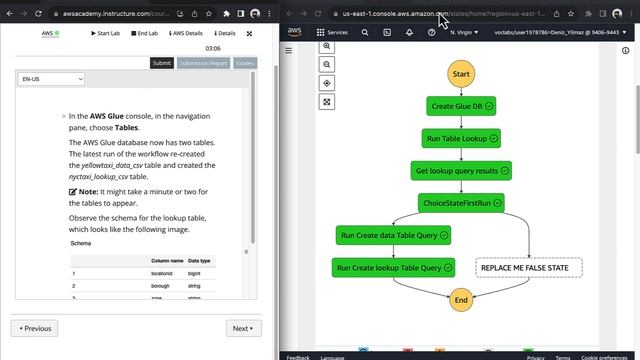Center the workflow graph
640x360 pixels.
(x=327, y=83)
